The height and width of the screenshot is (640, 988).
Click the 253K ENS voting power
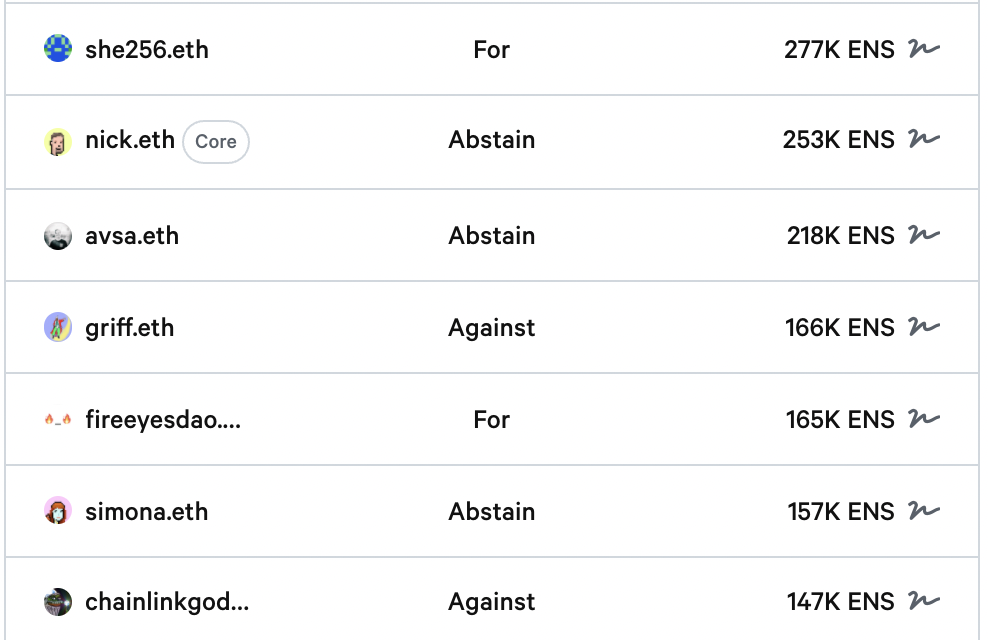pos(838,140)
